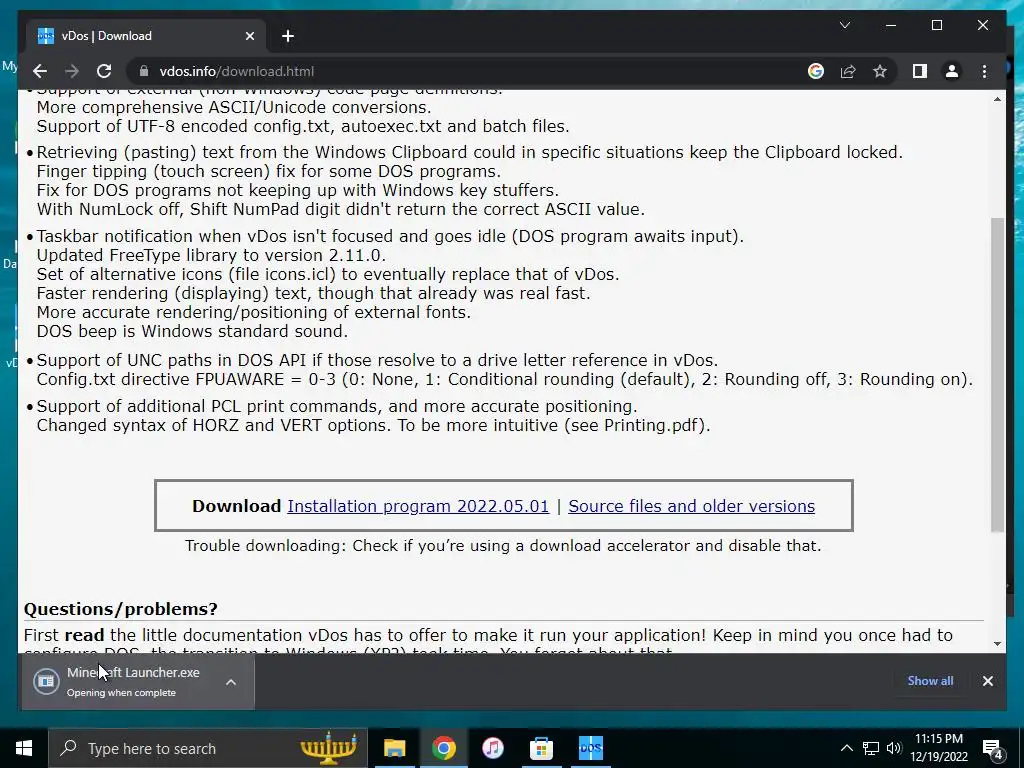Click the page scrollbar down arrow
This screenshot has width=1024, height=768.
click(x=997, y=644)
